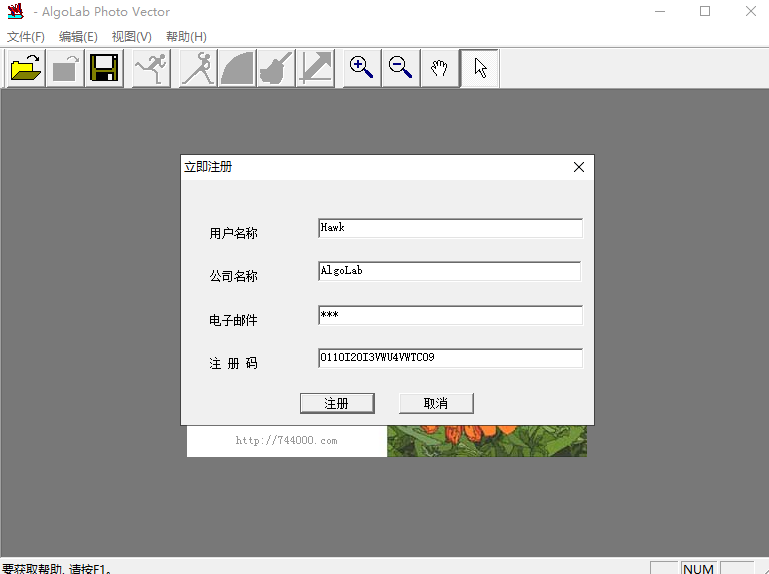The width and height of the screenshot is (769, 574).
Task: Click the diagonal arrow scale icon
Action: pos(315,68)
